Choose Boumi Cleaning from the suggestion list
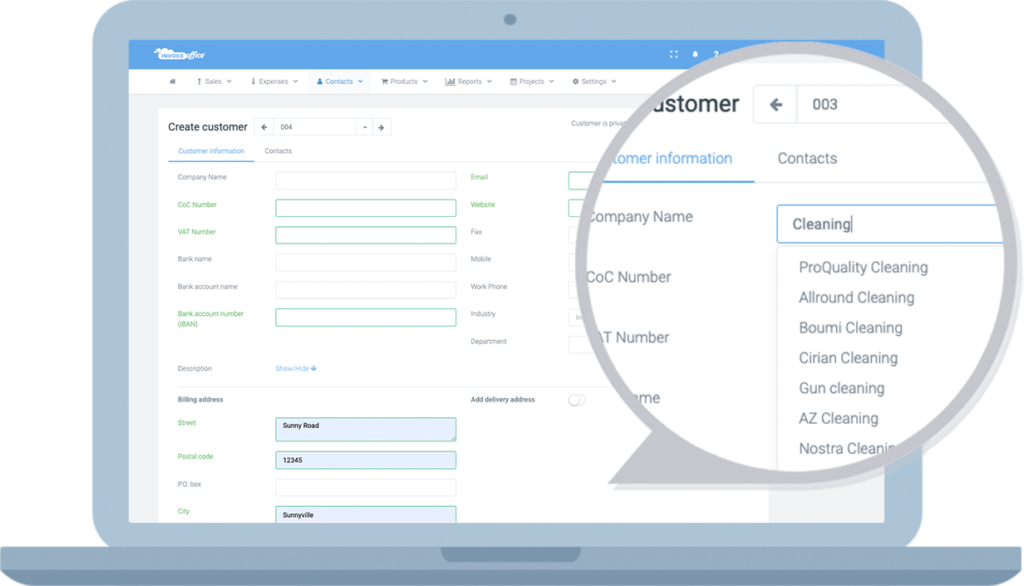The image size is (1024, 586). tap(850, 328)
